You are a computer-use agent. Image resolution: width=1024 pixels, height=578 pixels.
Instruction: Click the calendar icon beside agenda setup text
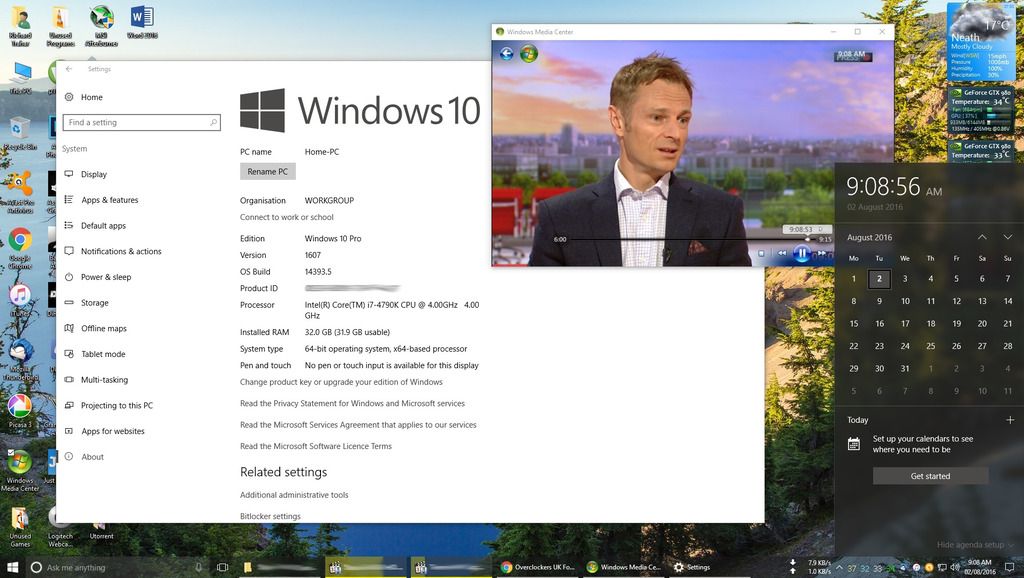[x=854, y=445]
